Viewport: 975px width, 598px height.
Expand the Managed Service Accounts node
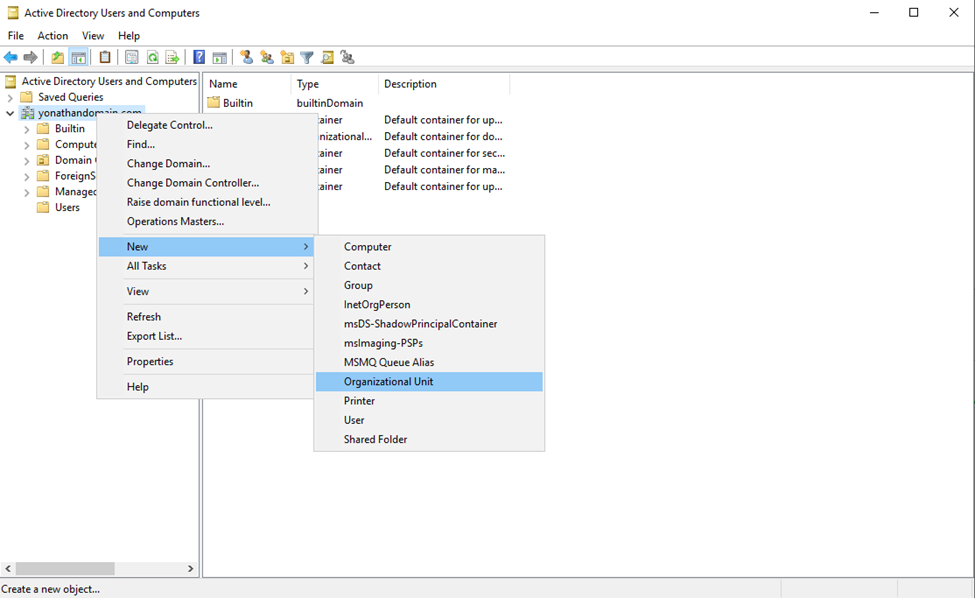point(26,192)
